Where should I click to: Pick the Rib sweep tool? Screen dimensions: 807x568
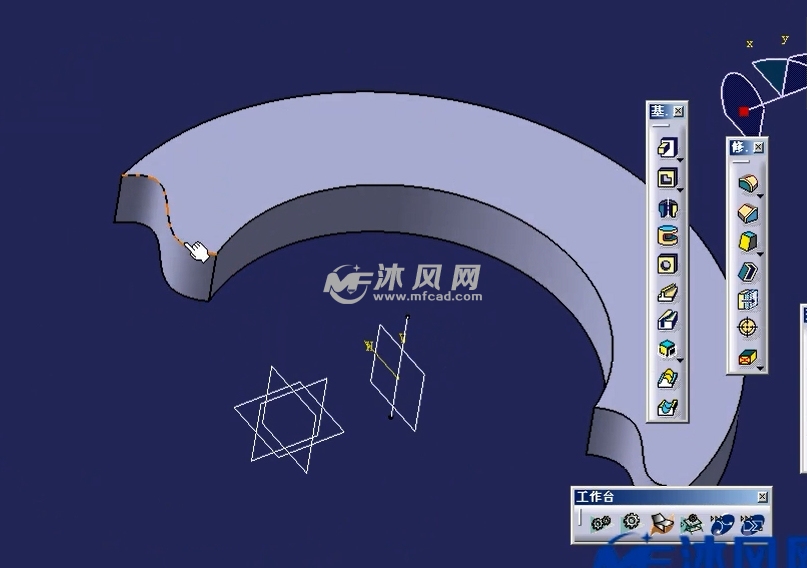point(666,293)
